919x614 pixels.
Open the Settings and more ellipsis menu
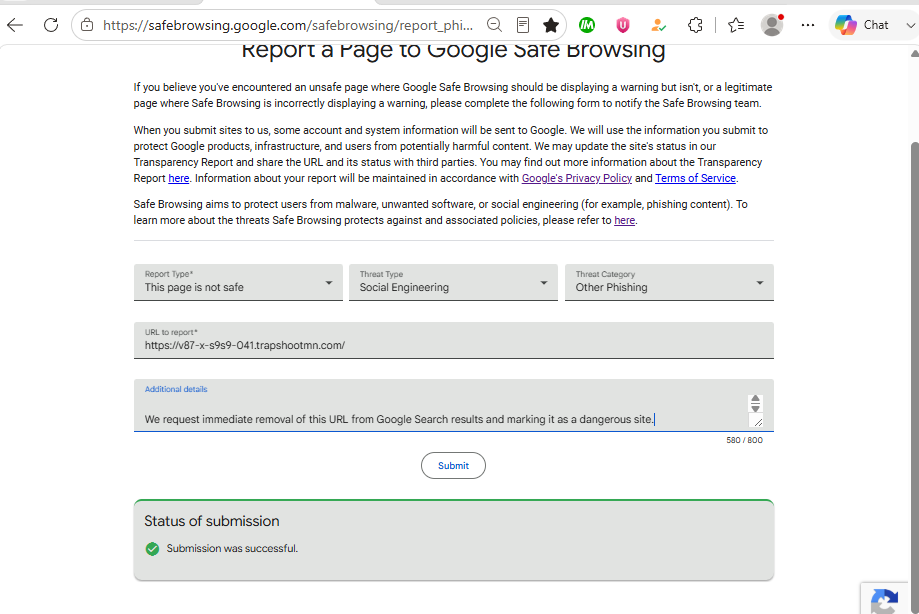(x=808, y=25)
